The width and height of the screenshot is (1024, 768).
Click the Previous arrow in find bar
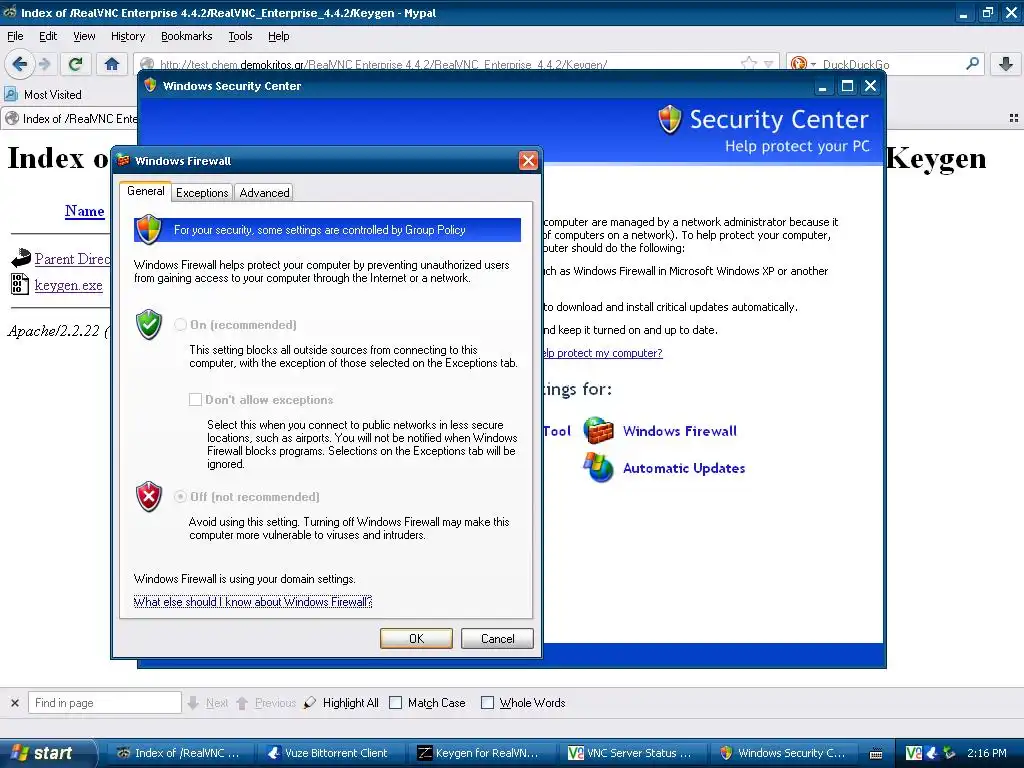[x=242, y=703]
